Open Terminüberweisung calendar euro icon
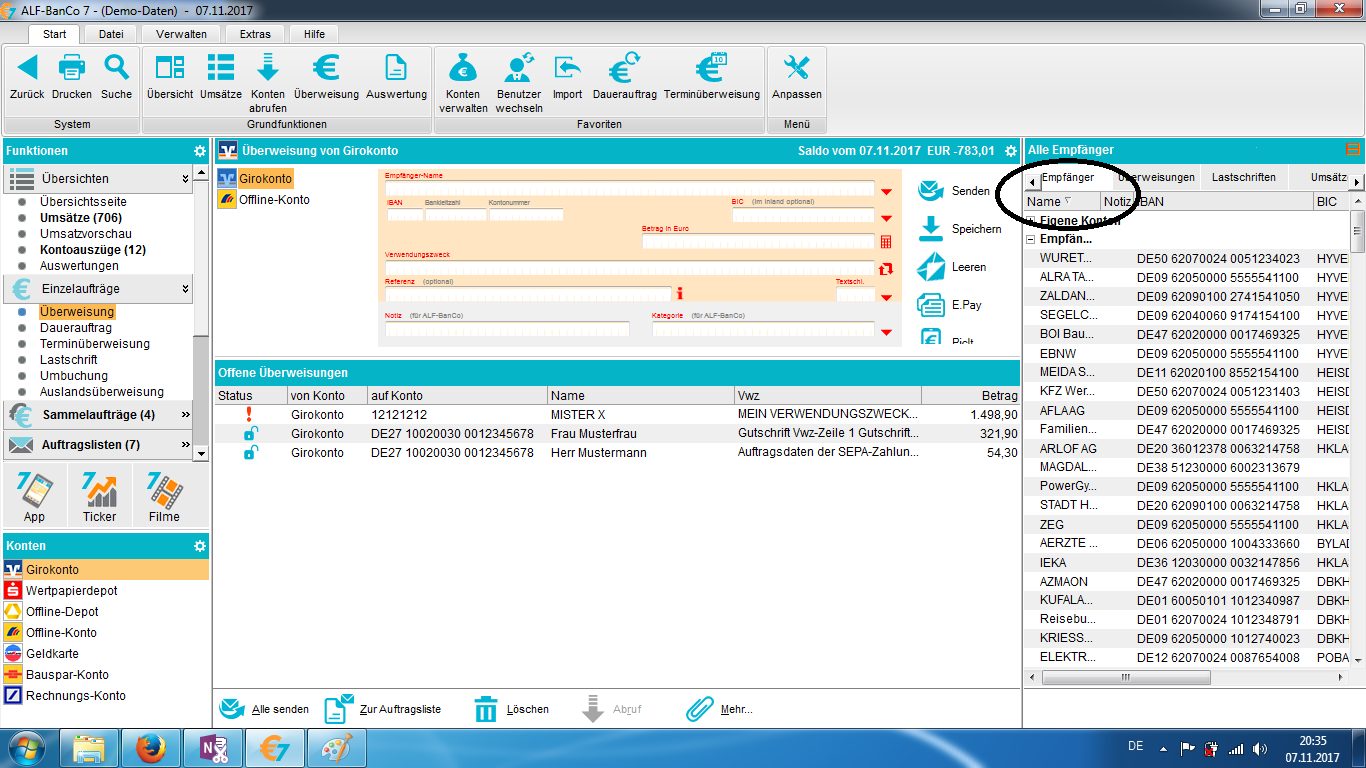This screenshot has width=1366, height=768. (x=712, y=68)
